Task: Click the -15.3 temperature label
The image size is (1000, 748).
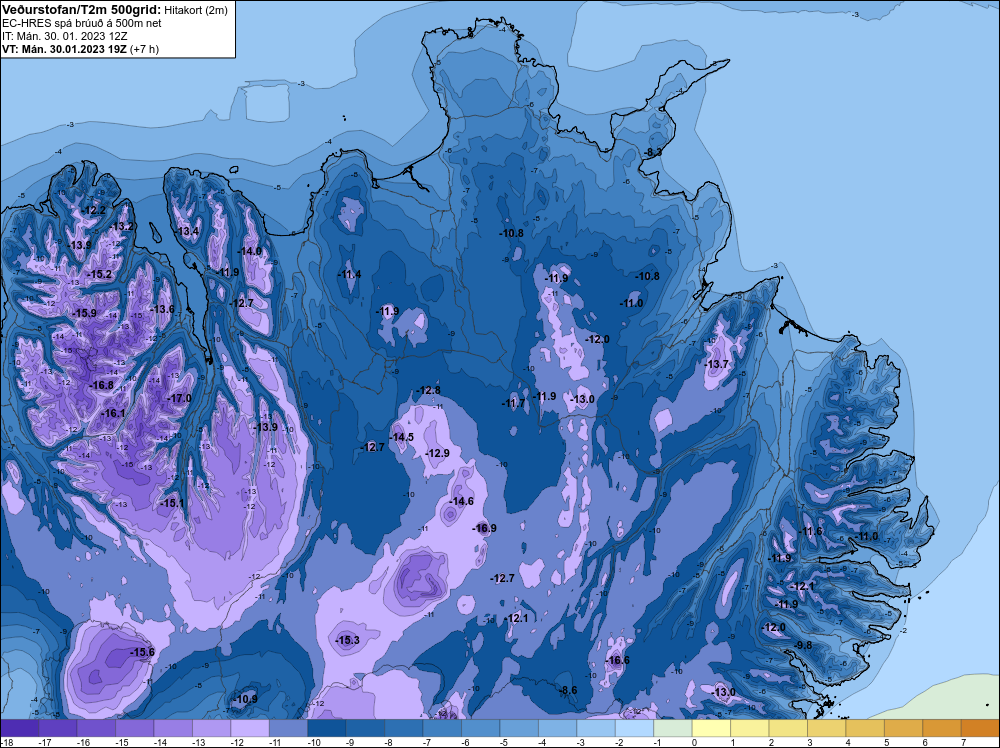Action: [348, 640]
